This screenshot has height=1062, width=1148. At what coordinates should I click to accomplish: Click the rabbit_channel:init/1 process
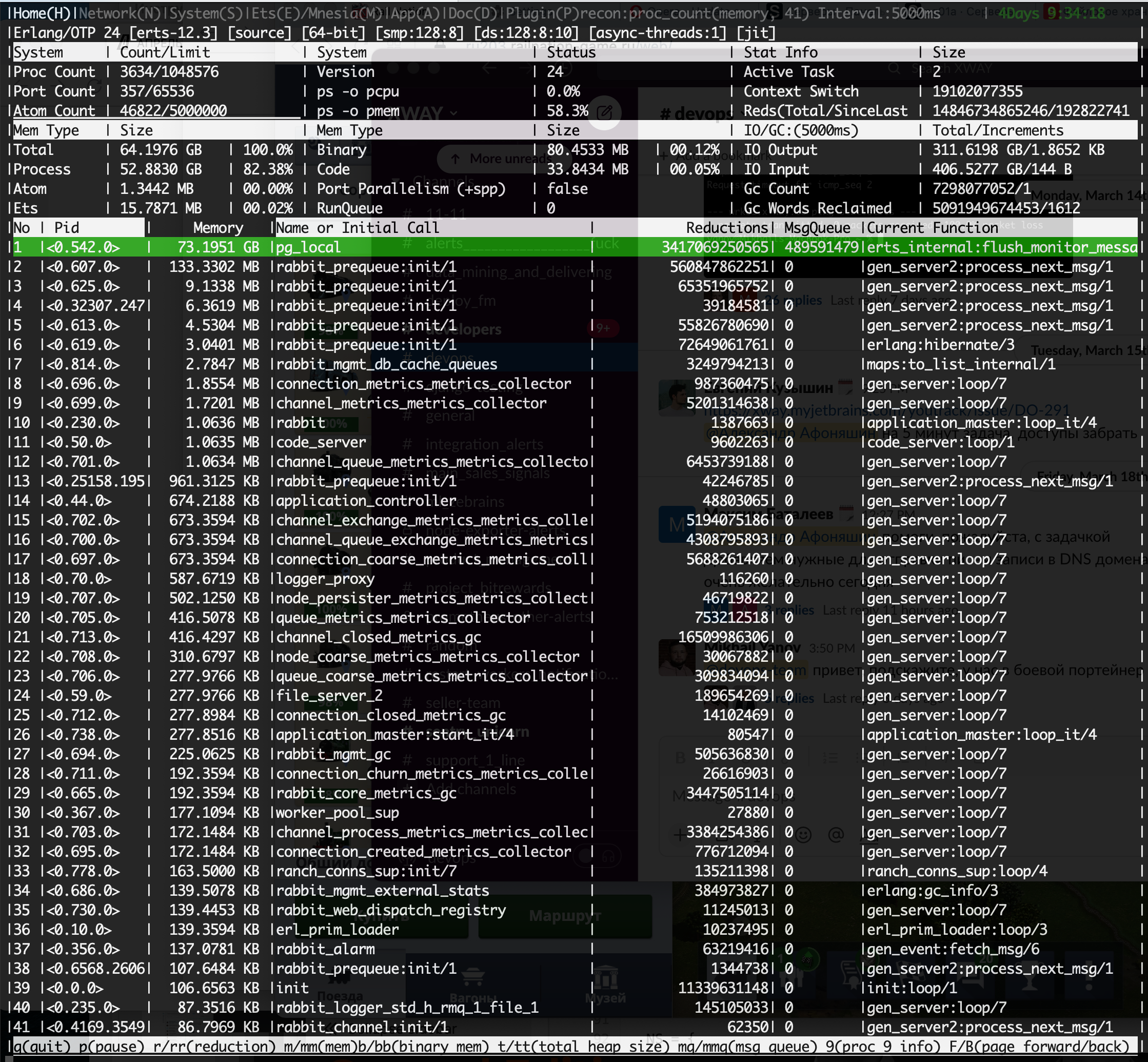[362, 1027]
